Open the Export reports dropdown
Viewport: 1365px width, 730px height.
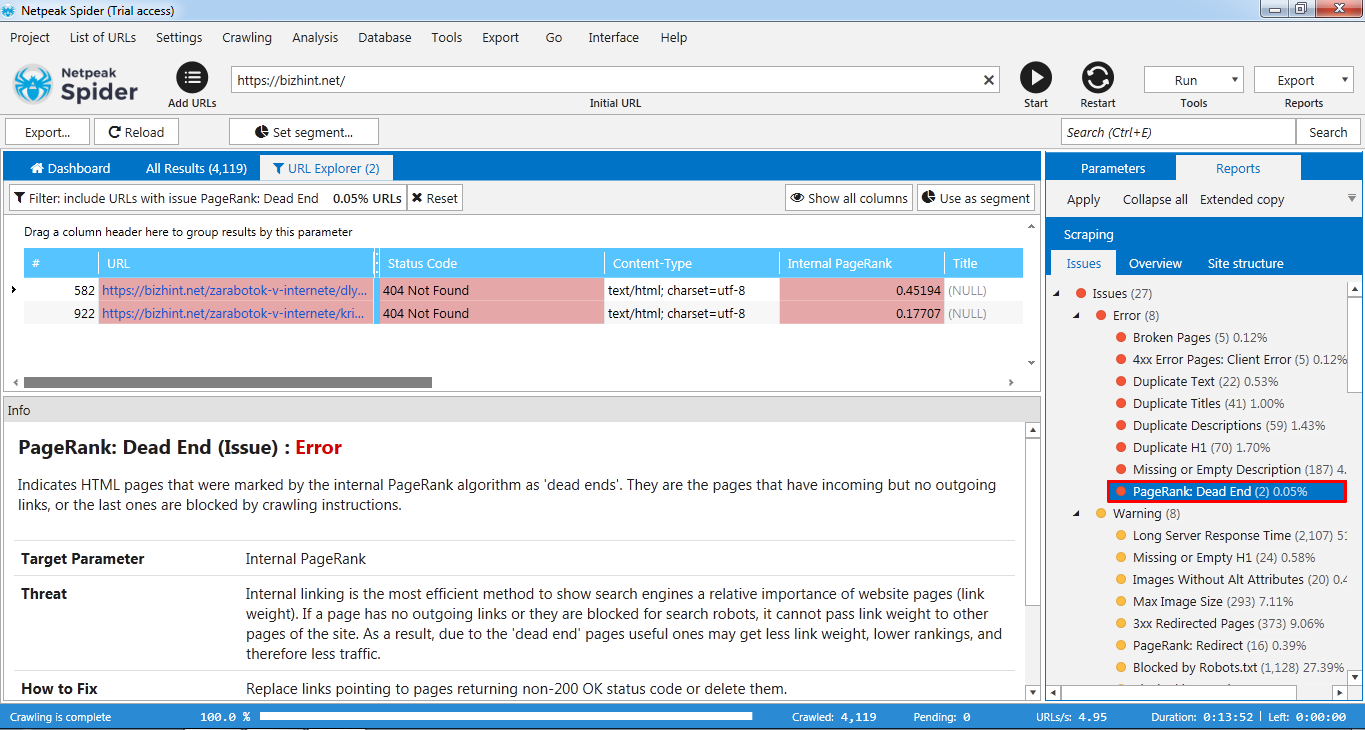(1303, 80)
